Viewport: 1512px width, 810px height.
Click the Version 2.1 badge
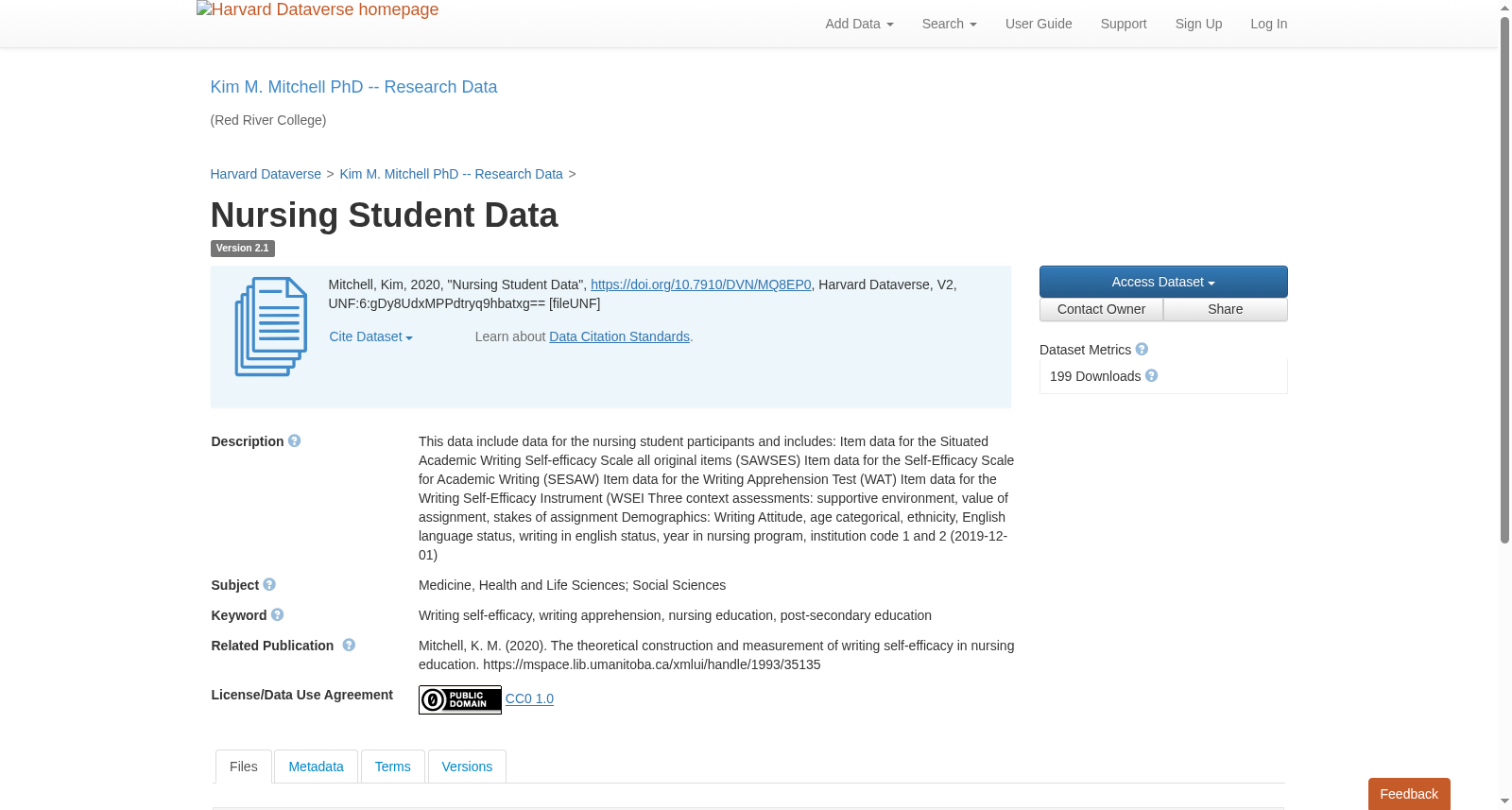[x=242, y=249]
